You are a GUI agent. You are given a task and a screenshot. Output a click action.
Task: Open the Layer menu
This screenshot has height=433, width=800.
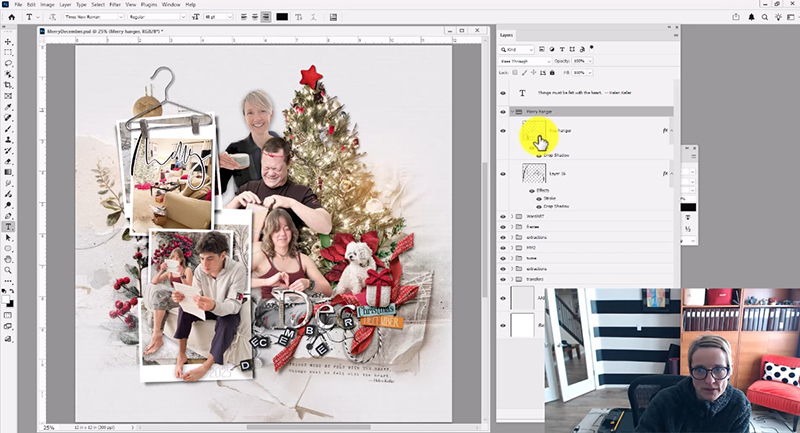click(x=65, y=5)
